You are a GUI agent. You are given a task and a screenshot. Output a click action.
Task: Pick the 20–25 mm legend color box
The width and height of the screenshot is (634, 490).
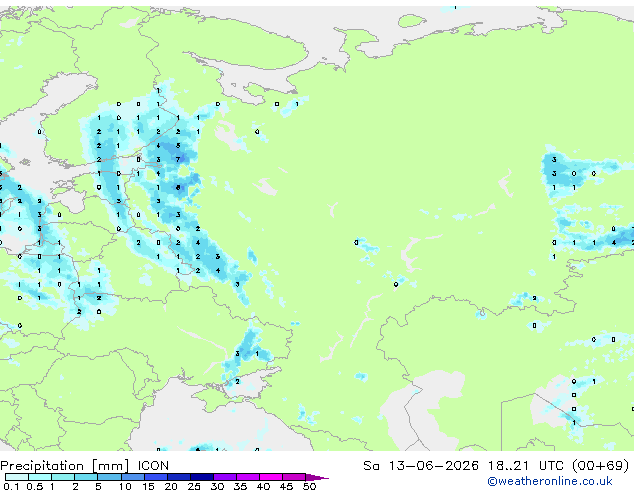click(x=178, y=477)
